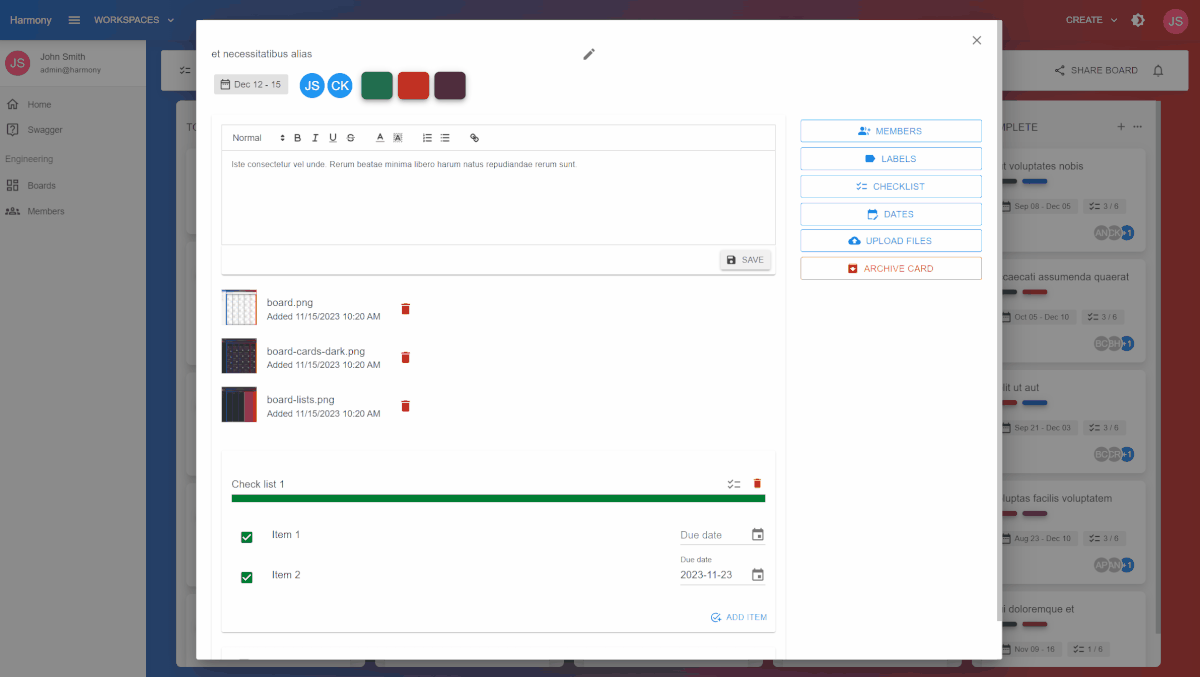Expand the Workspaces dropdown
Screen dimensions: 1200x677
click(134, 20)
